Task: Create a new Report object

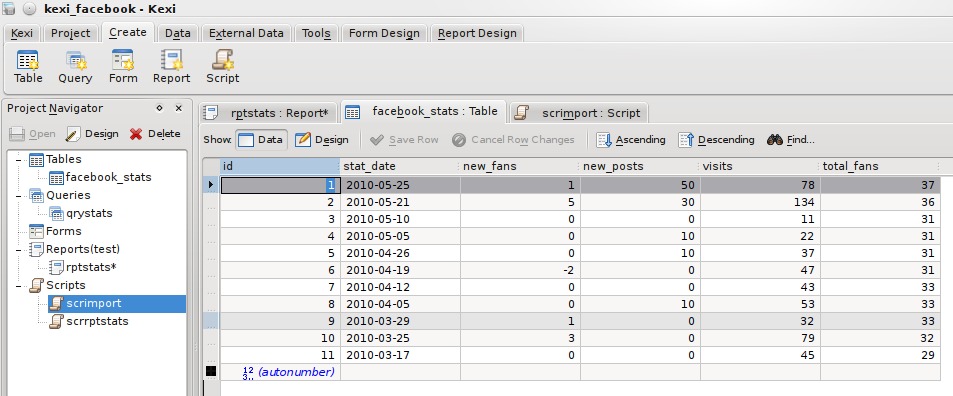Action: (x=171, y=67)
